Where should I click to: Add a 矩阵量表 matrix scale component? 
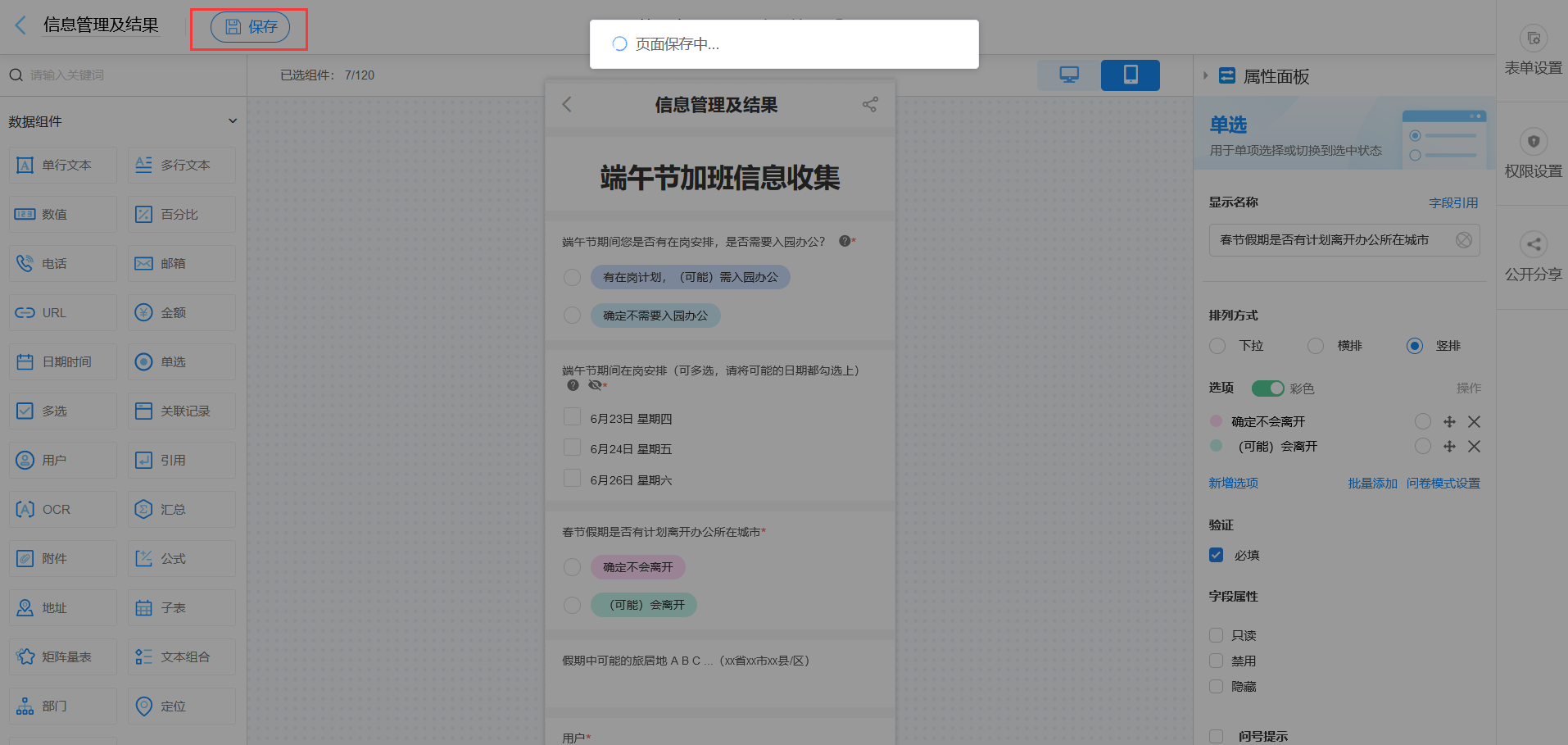(61, 656)
